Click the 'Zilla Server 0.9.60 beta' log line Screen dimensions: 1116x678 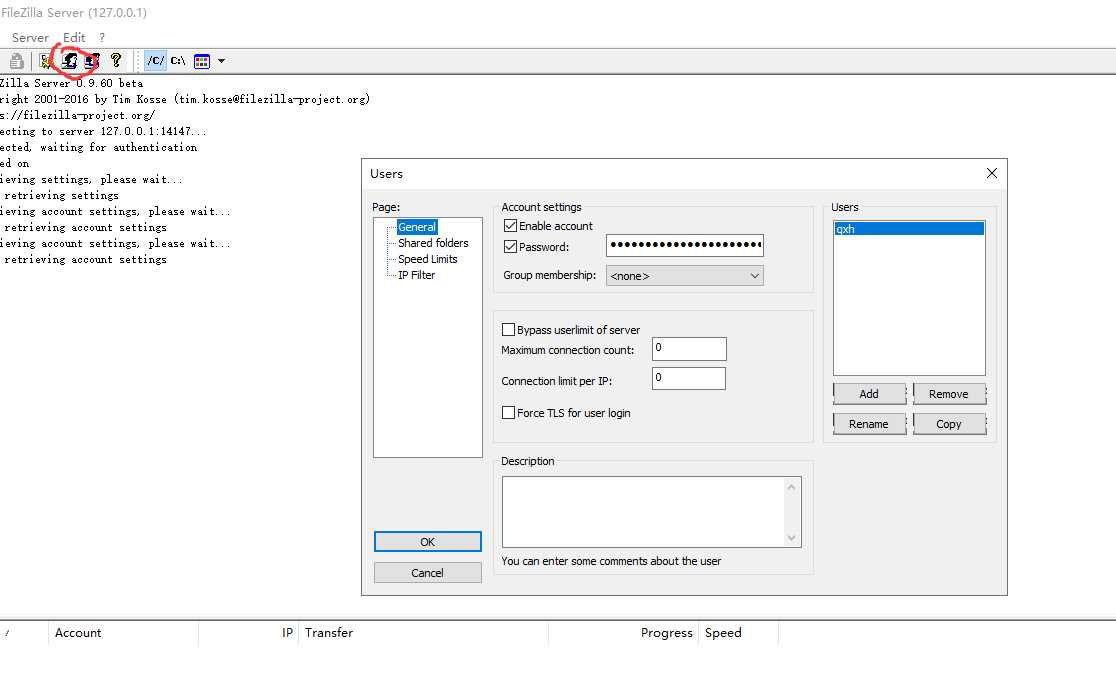pyautogui.click(x=72, y=83)
